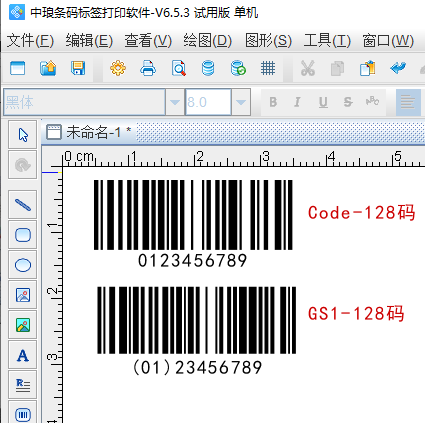The width and height of the screenshot is (425, 423).
Task: Select the Barcode drawing tool
Action: point(23,413)
